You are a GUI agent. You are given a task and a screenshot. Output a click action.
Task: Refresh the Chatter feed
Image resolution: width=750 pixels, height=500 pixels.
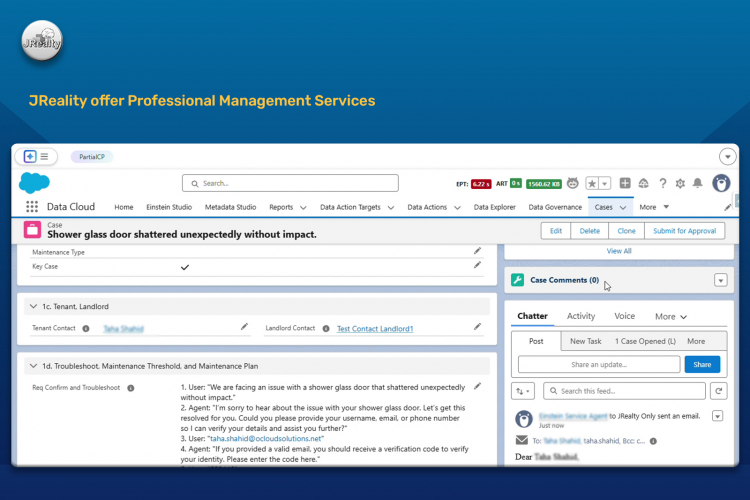click(x=718, y=391)
